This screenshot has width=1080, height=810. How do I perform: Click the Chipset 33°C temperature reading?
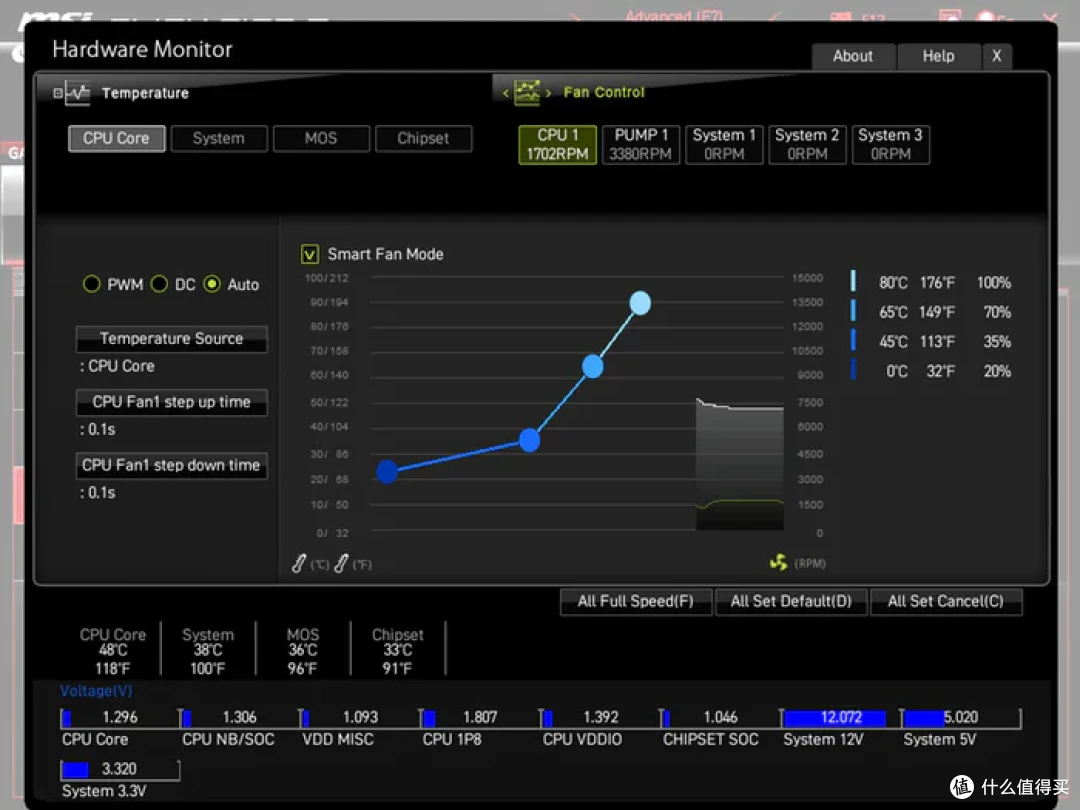[x=397, y=650]
